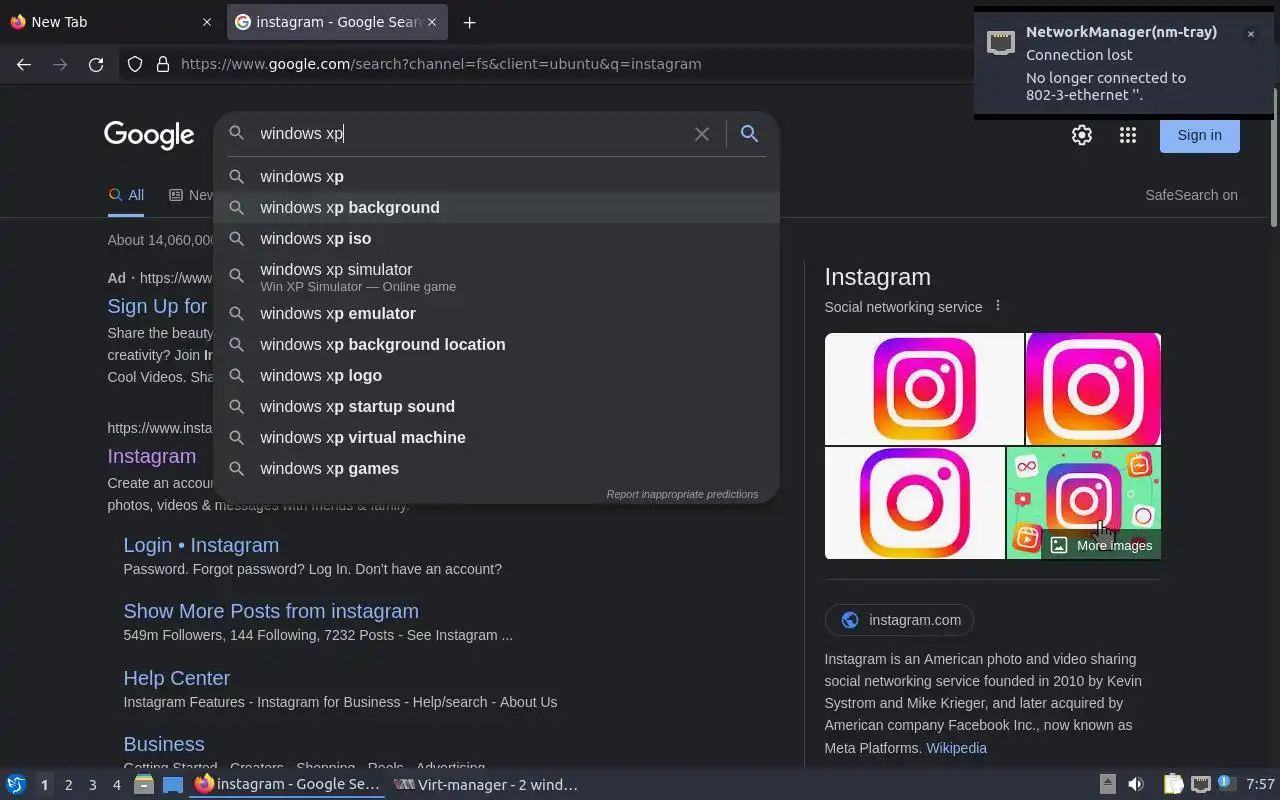Open the top-left Instagram logo thumbnail
The image size is (1280, 800).
[x=924, y=389]
